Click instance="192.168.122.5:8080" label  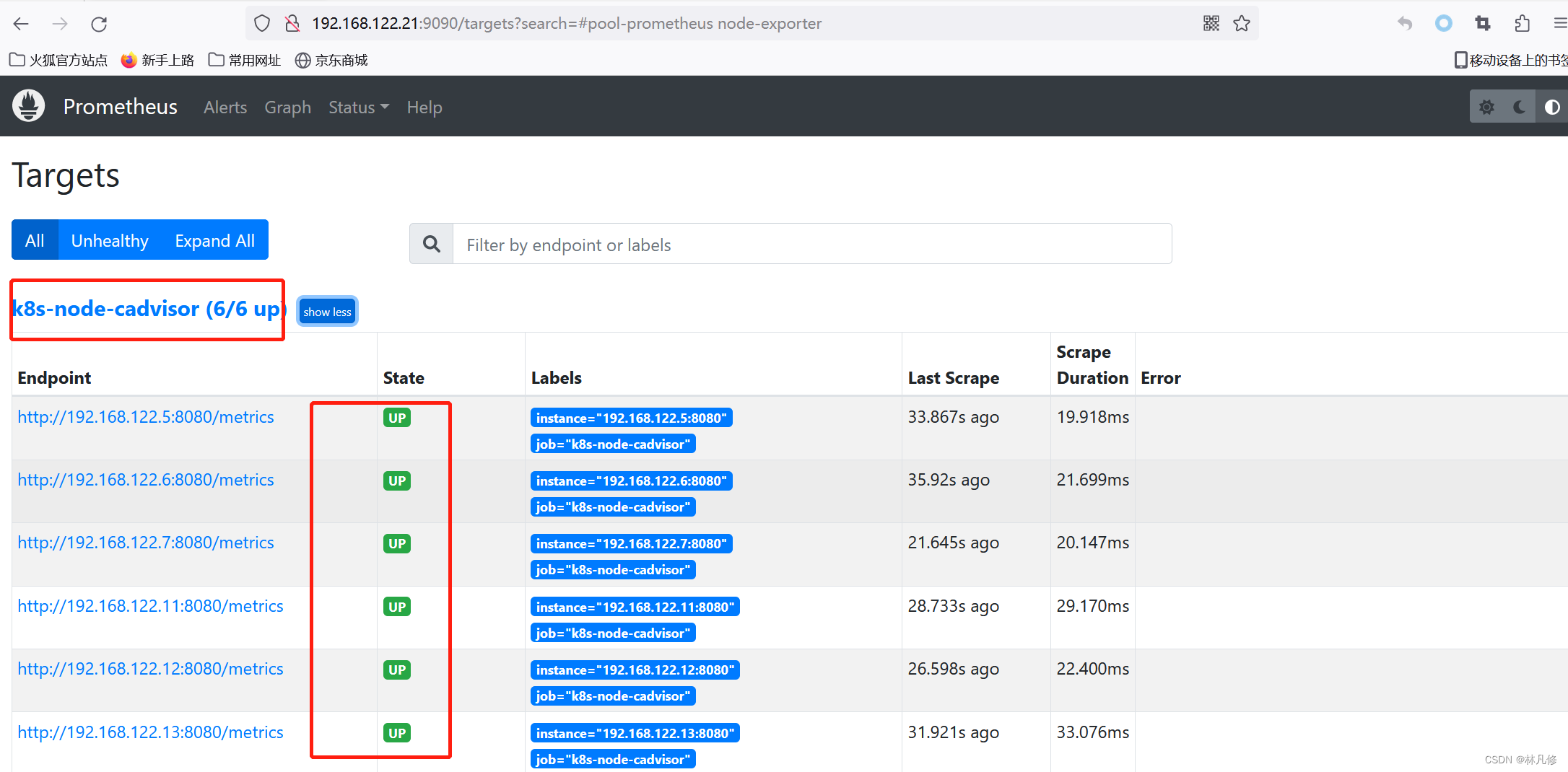point(632,418)
